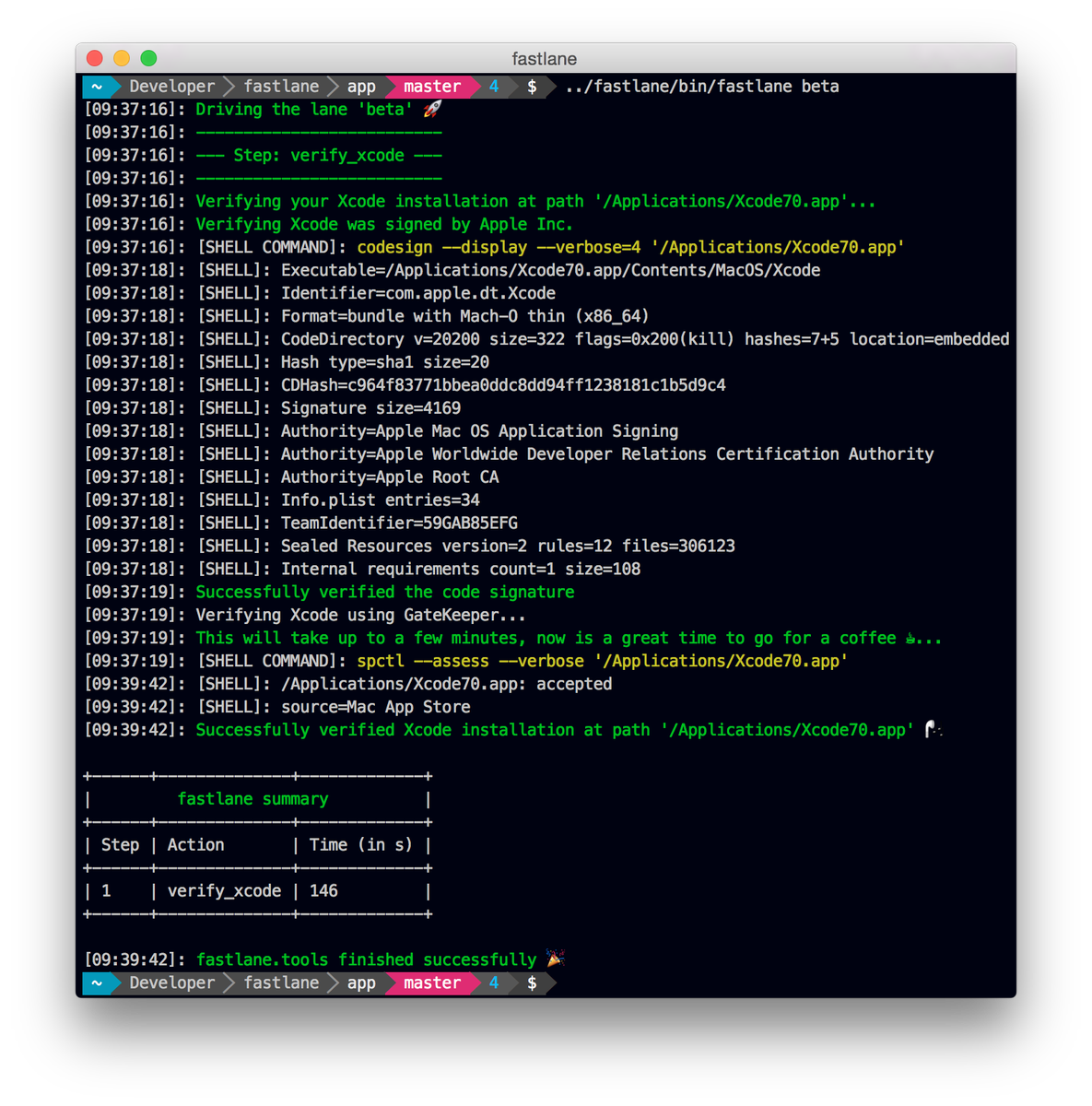The image size is (1092, 1106).
Task: Click 'Authority=Apple Root CA' line
Action: 390,477
